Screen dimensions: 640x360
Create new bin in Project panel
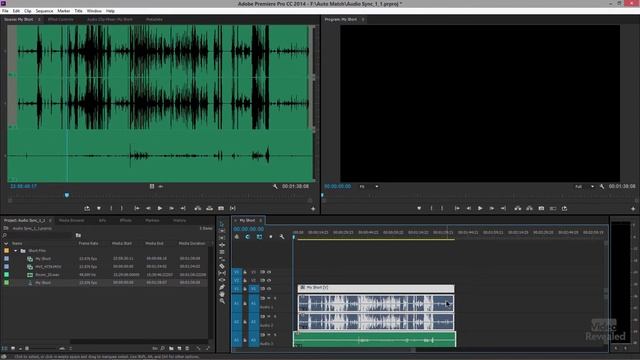pos(171,348)
